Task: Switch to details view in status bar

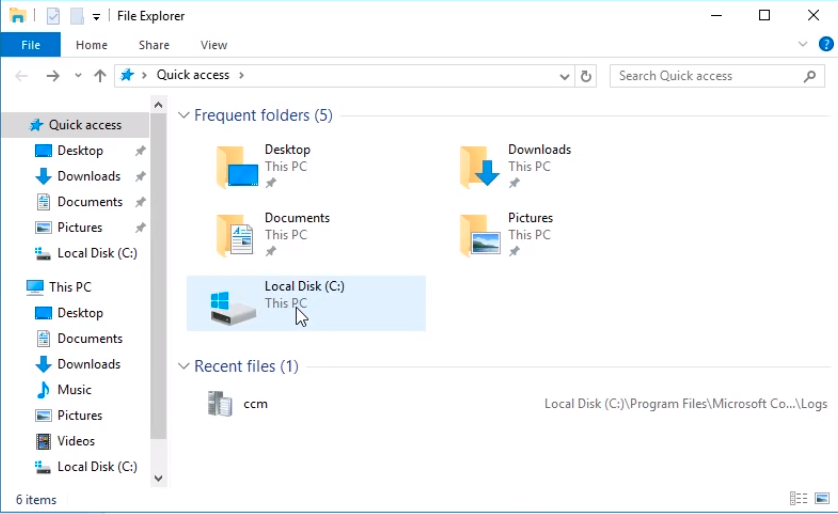Action: click(x=798, y=498)
